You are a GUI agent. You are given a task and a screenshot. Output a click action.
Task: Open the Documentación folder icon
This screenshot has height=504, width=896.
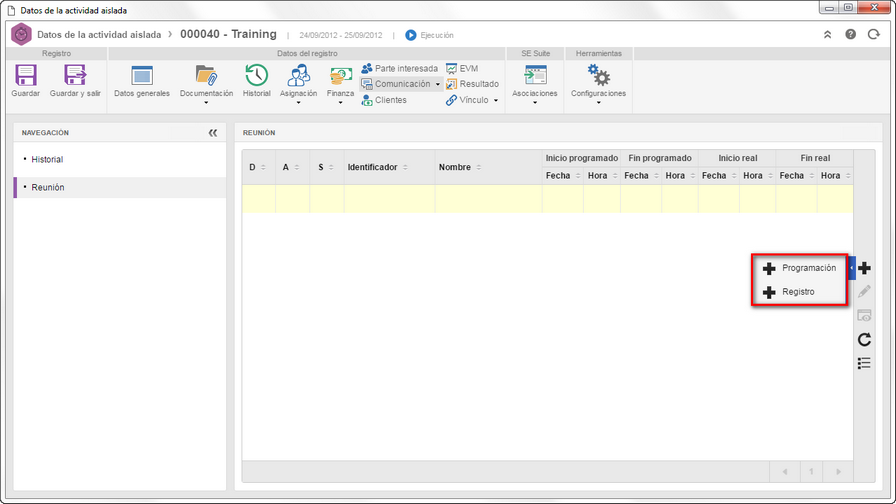(x=206, y=75)
